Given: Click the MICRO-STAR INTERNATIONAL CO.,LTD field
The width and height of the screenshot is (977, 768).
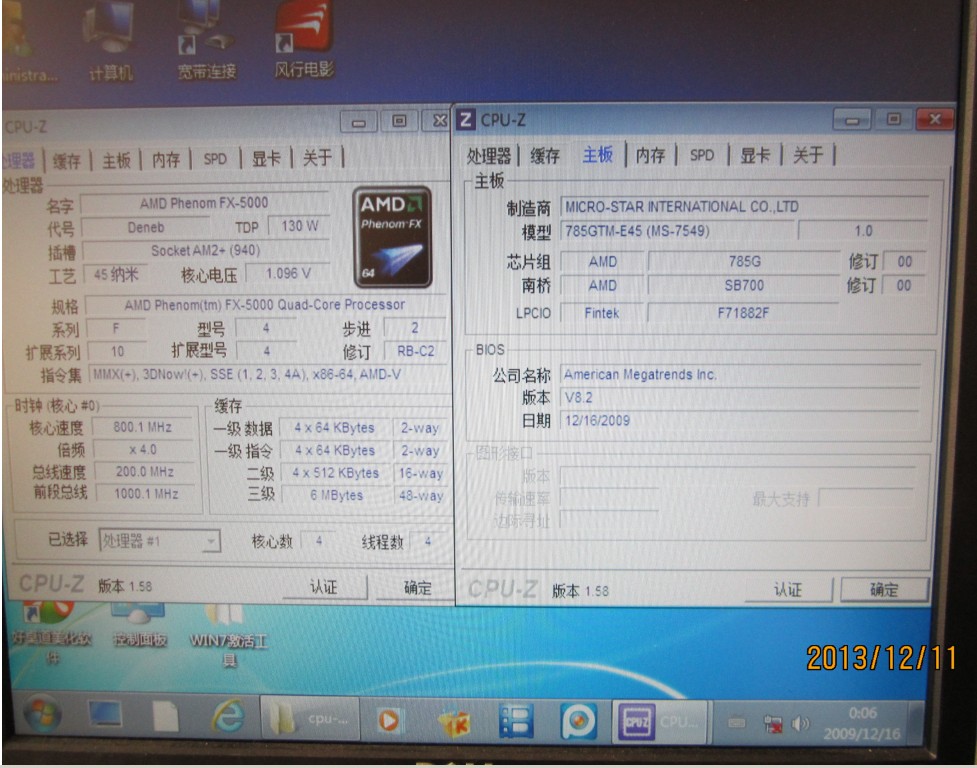Looking at the screenshot, I should 744,206.
